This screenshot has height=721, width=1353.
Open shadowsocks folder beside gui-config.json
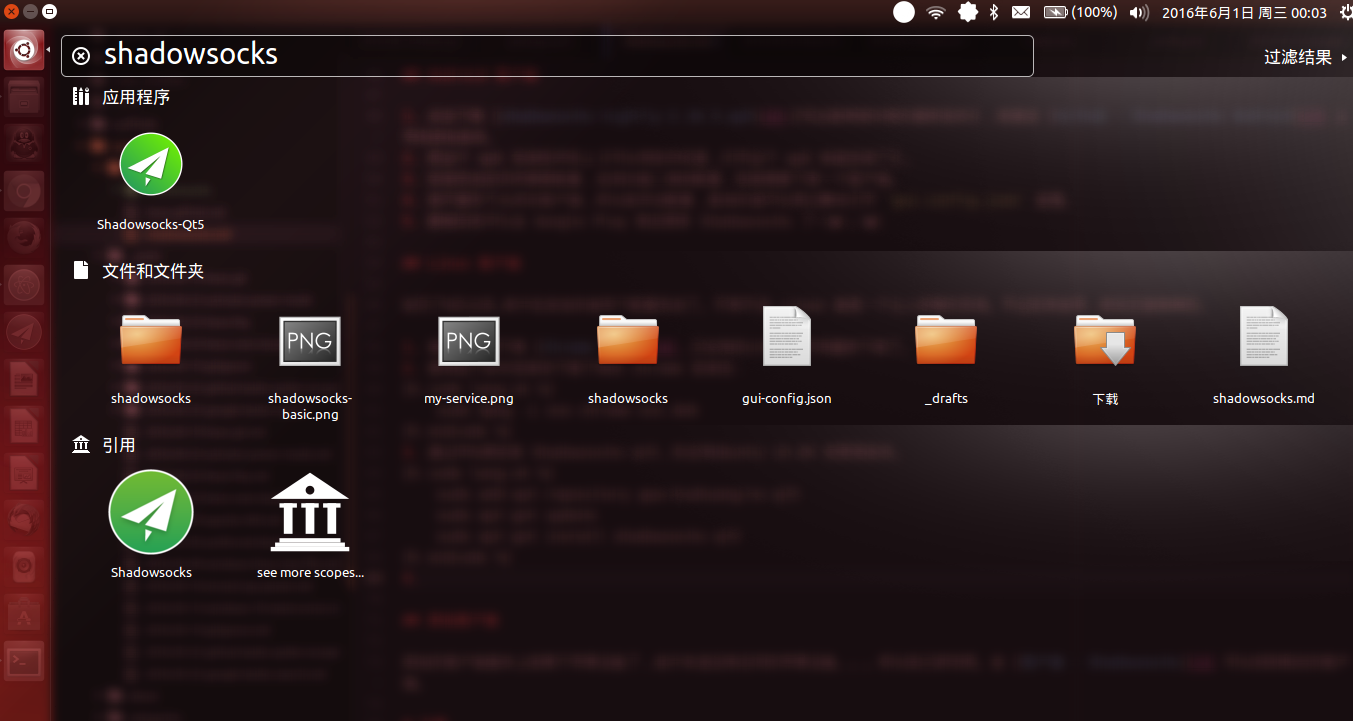(x=628, y=355)
